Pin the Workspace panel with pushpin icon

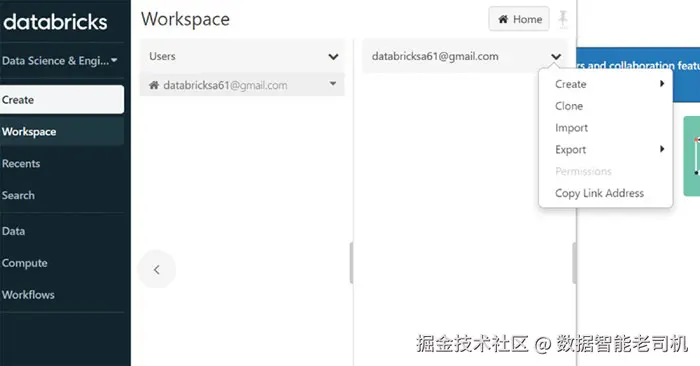coord(563,19)
